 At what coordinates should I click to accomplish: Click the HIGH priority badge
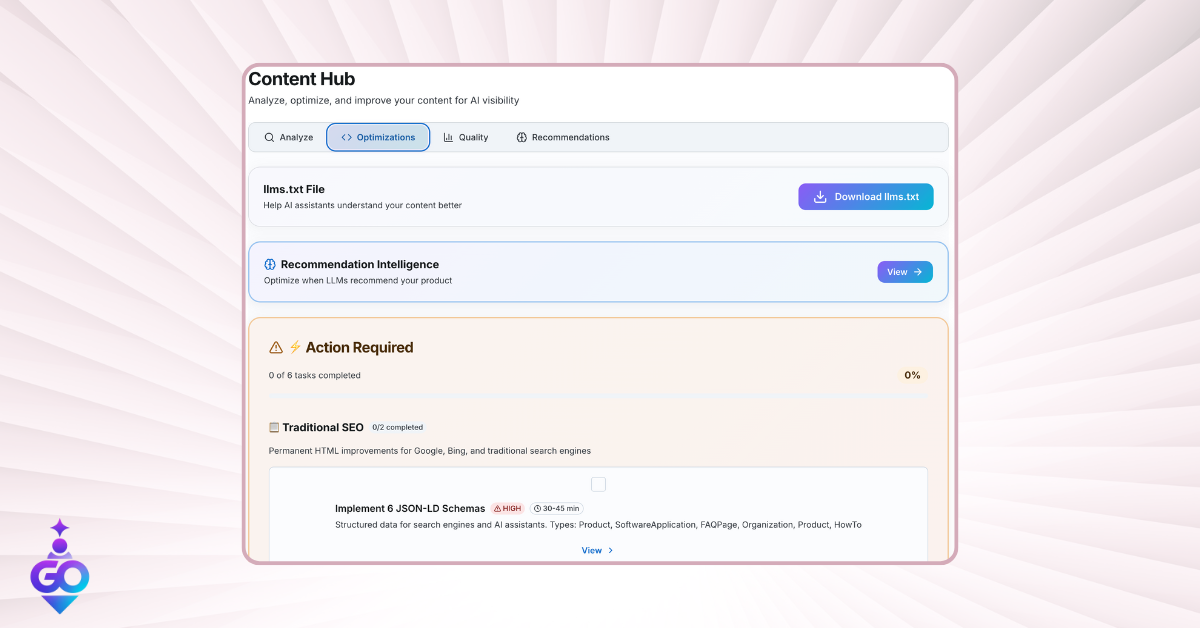[507, 508]
